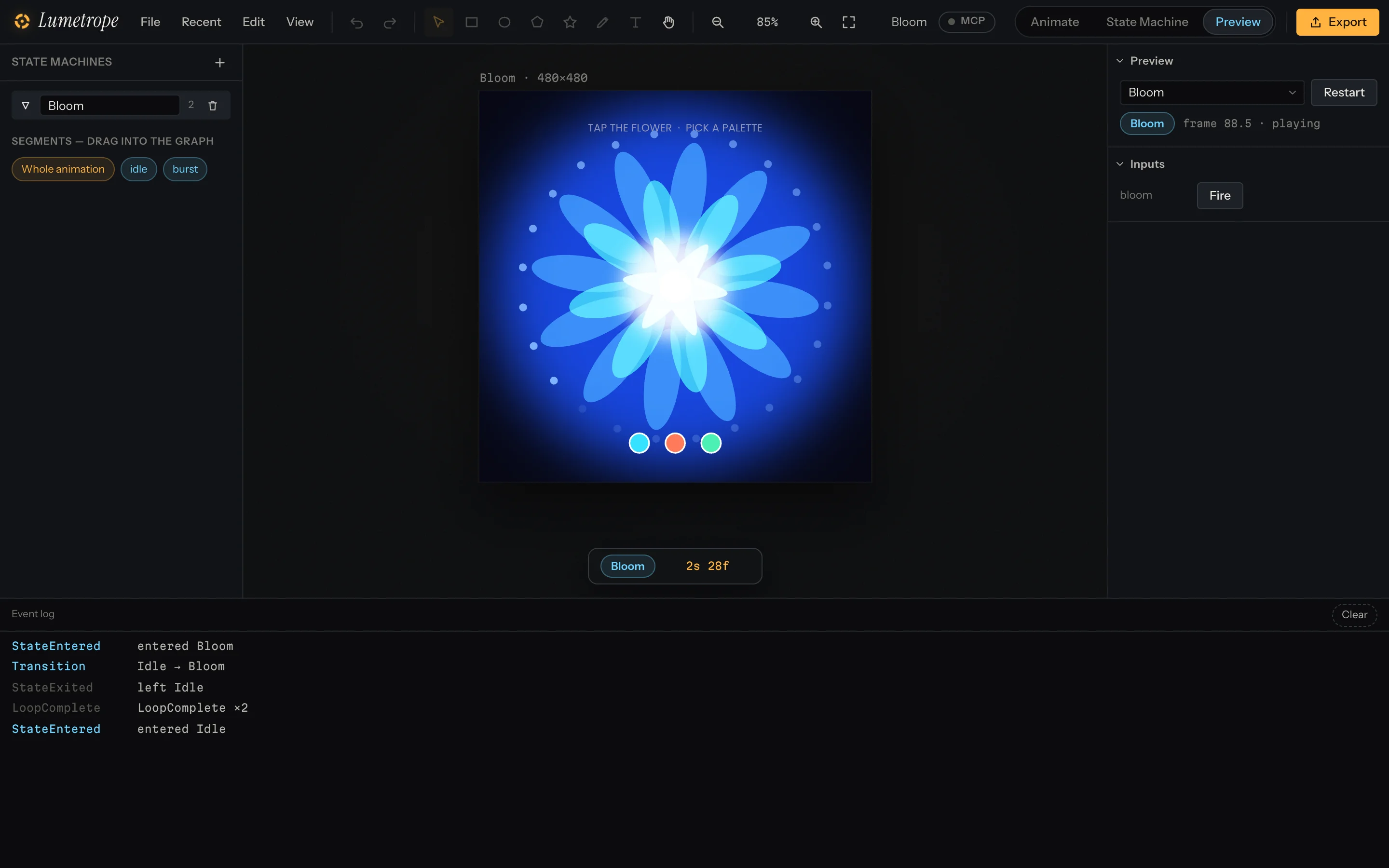Click the Bloom state chip below canvas

(x=627, y=566)
